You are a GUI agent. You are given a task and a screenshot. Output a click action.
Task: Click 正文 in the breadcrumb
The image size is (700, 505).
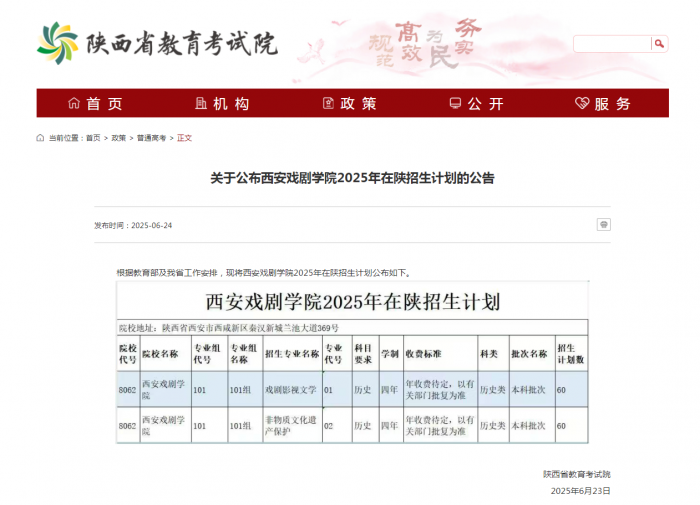pos(184,138)
